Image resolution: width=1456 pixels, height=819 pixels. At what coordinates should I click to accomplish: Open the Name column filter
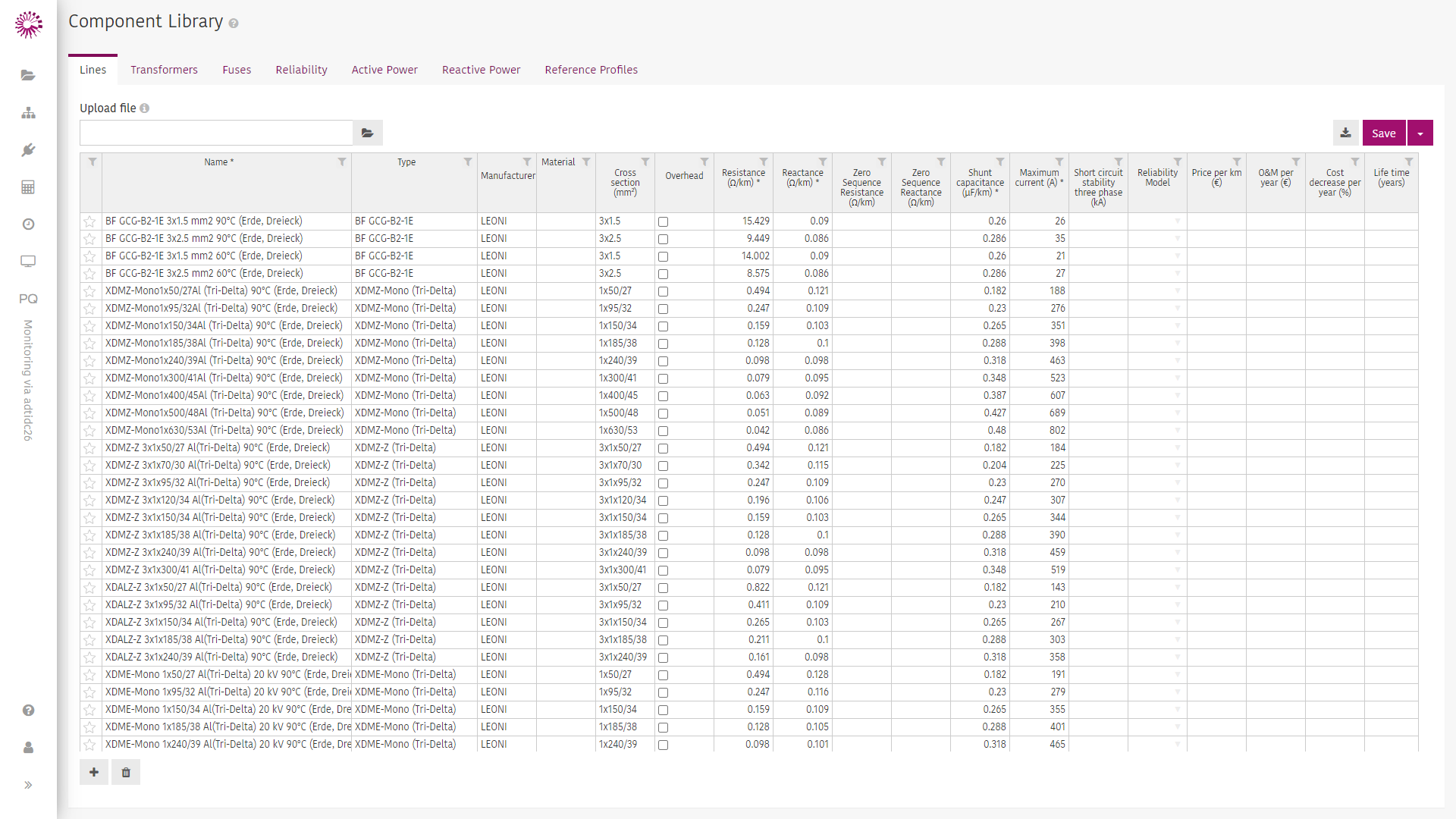pyautogui.click(x=342, y=162)
